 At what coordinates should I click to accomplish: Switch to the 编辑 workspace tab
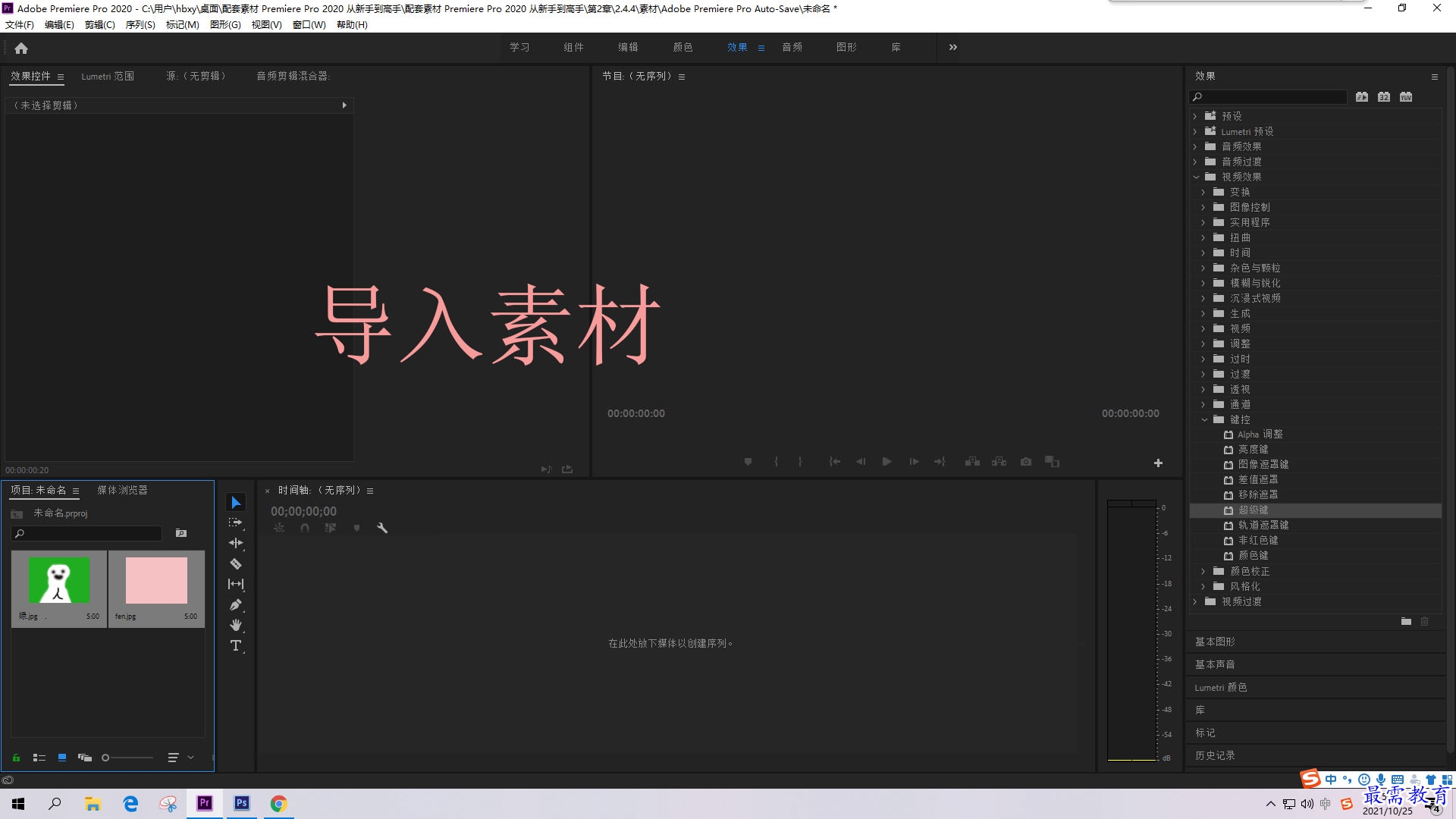coord(628,47)
